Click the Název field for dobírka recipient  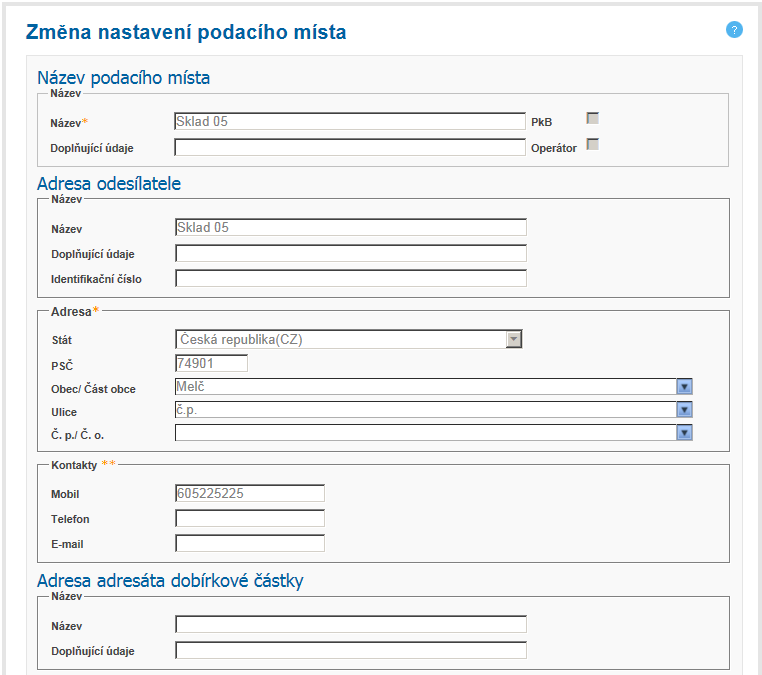pyautogui.click(x=350, y=625)
